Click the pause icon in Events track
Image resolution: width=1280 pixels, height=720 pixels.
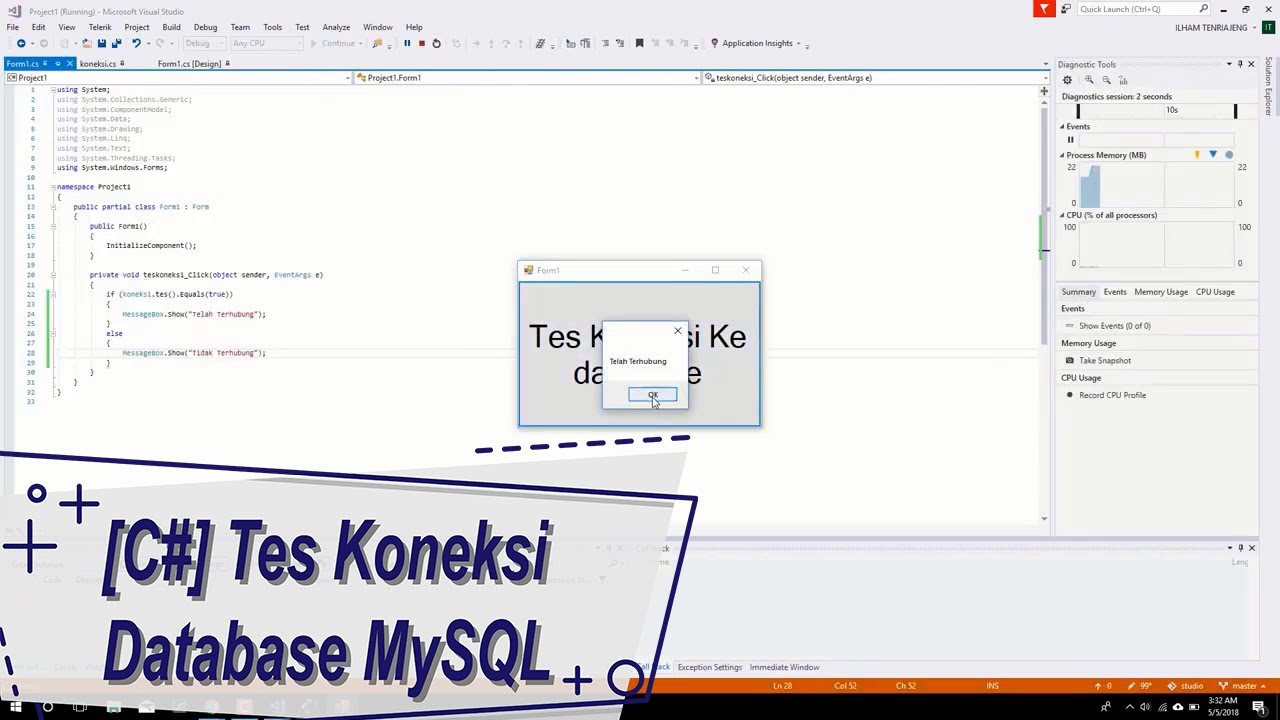point(1070,140)
